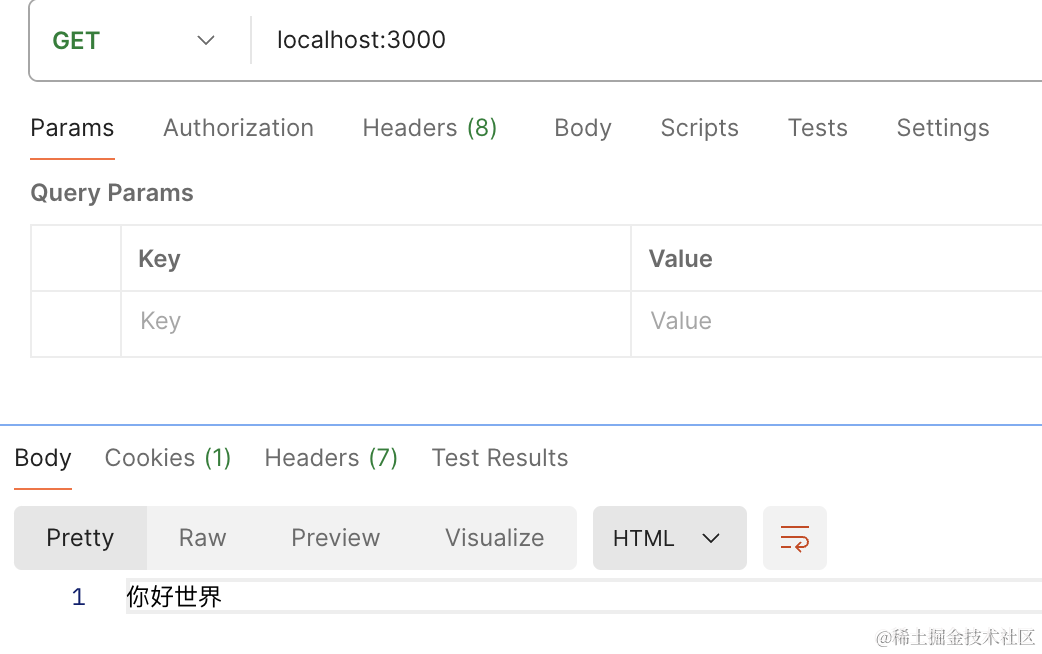Screen dimensions: 1042x654
Task: Open the Scripts tab
Action: [699, 128]
